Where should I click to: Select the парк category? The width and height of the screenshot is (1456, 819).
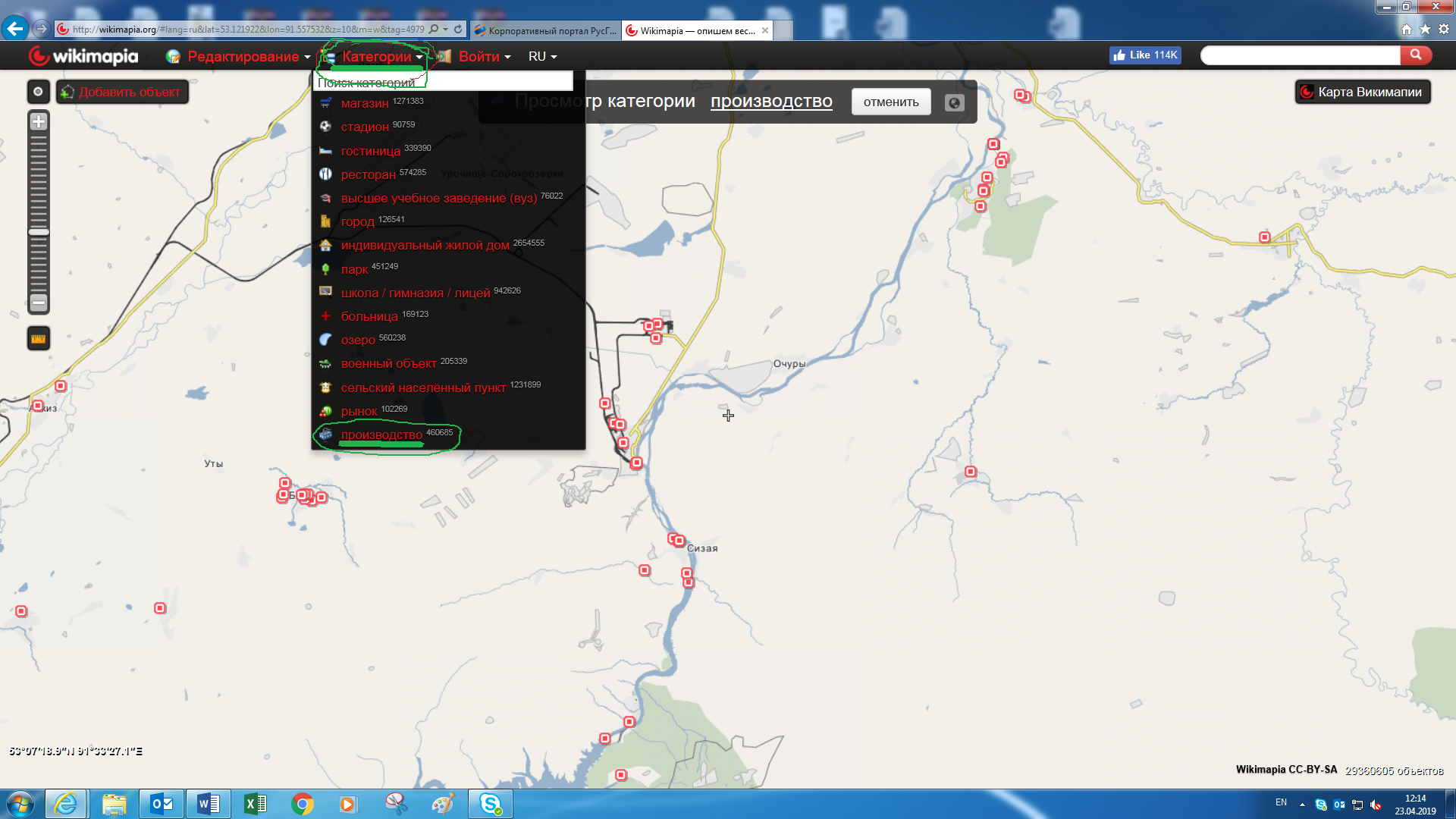click(x=354, y=269)
